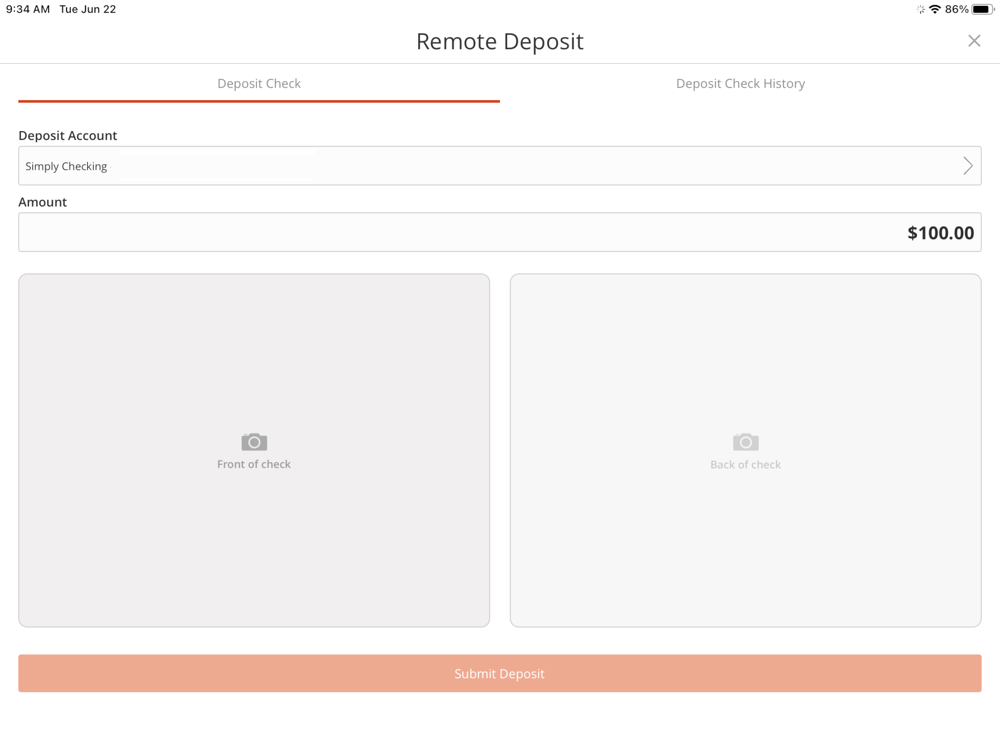Tap the battery icon in status bar

983,9
